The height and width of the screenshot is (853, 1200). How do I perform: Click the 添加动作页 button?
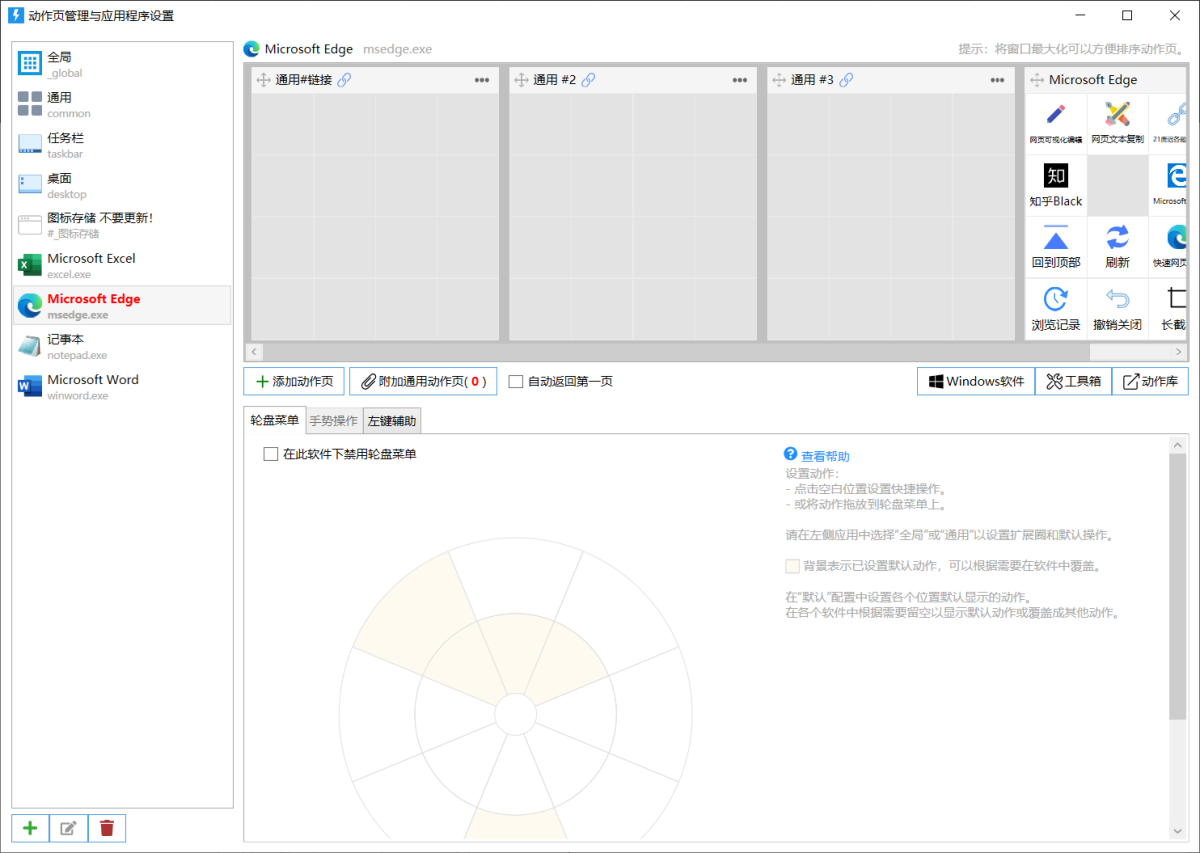(x=294, y=381)
